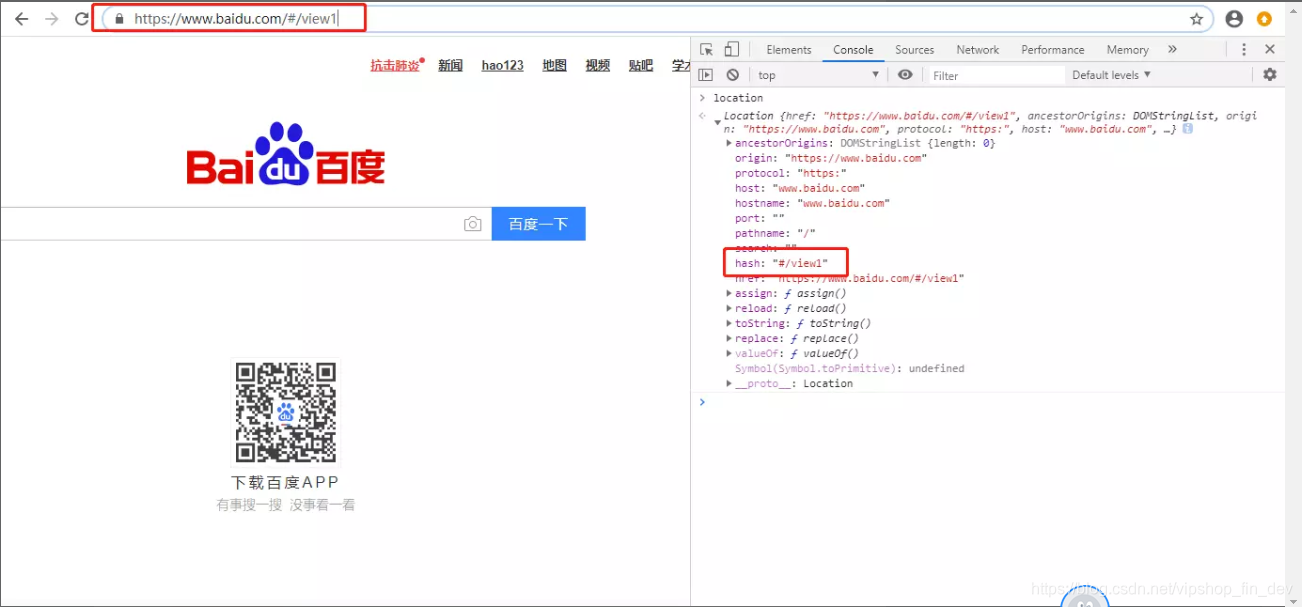Select the origin property line
This screenshot has width=1302, height=607.
[831, 158]
